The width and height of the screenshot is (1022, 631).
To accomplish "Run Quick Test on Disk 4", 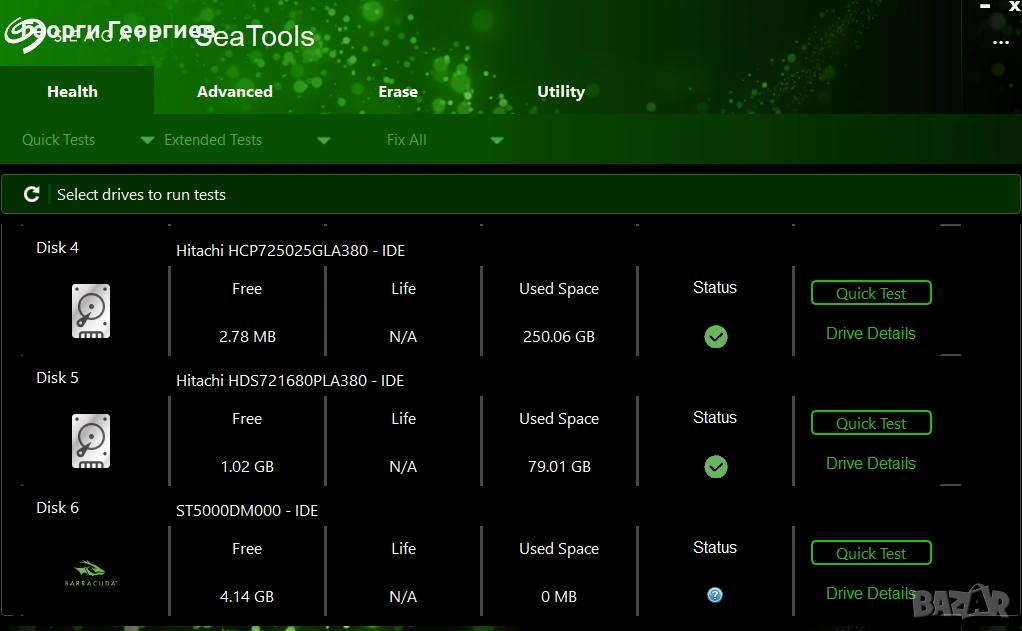I will [870, 293].
